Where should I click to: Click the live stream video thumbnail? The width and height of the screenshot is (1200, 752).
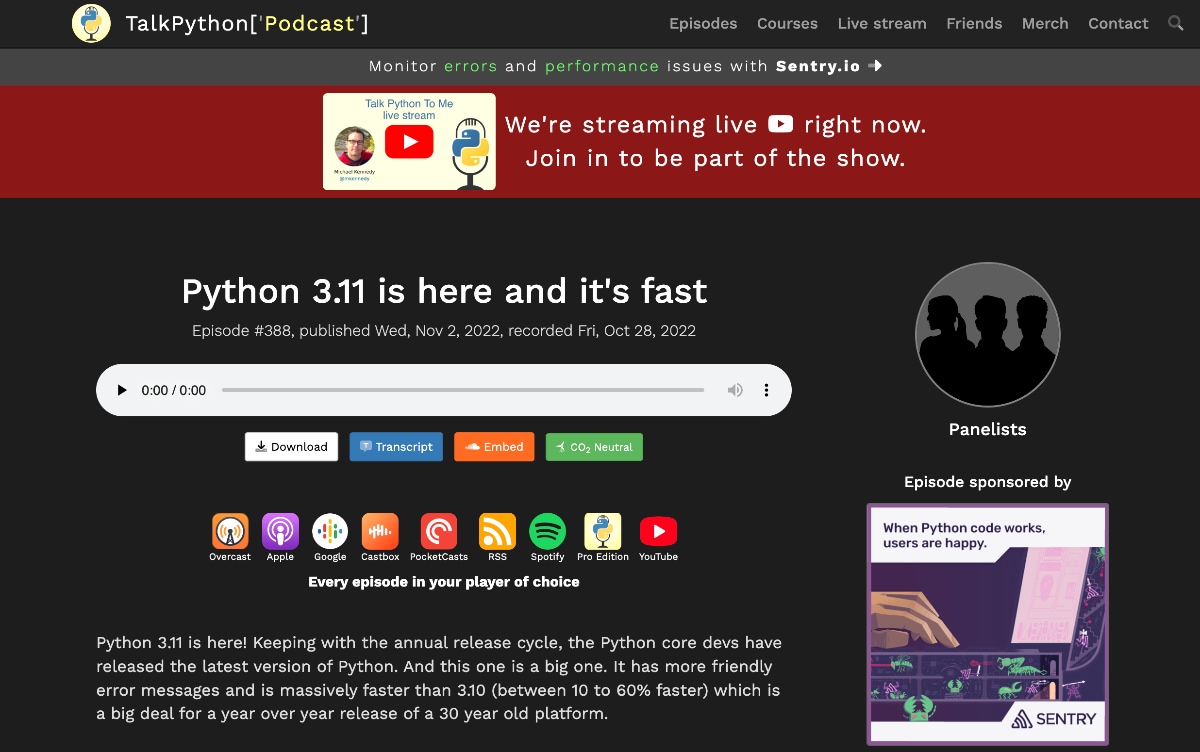409,142
